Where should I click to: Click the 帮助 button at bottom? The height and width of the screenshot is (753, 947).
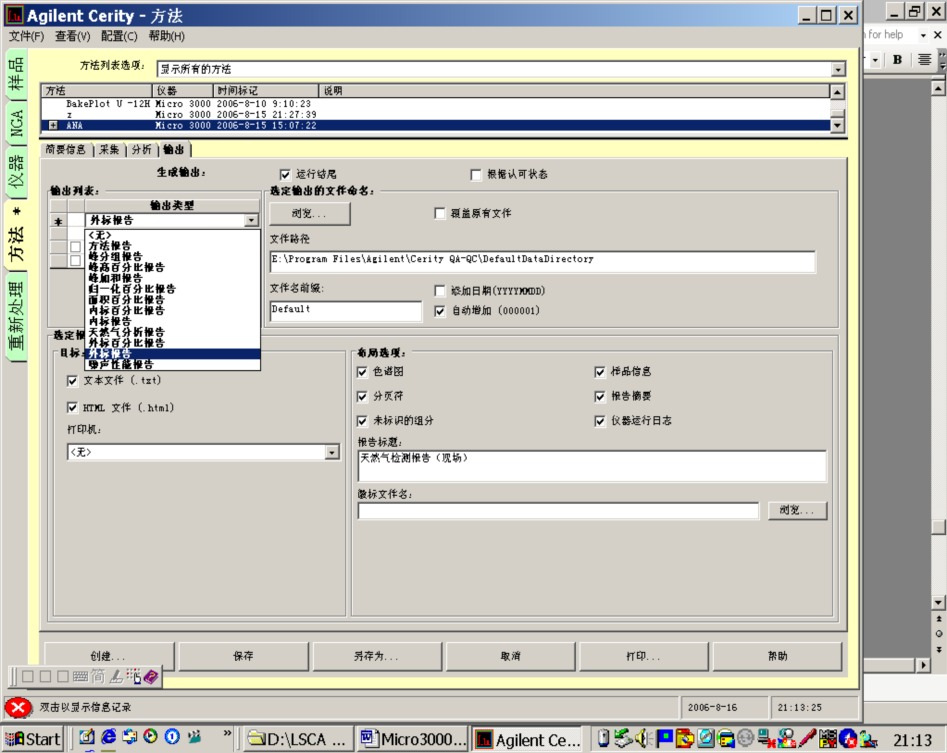pyautogui.click(x=777, y=656)
